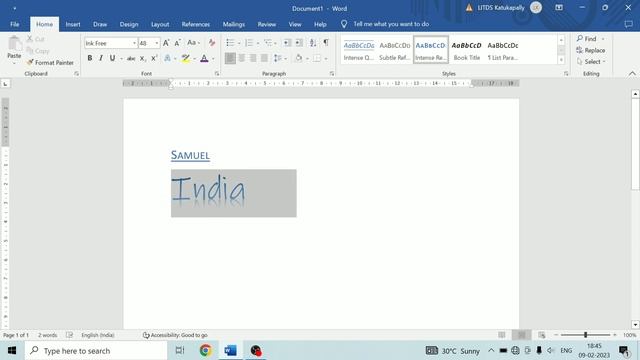Click the Copy command
The image size is (640, 360).
point(38,51)
